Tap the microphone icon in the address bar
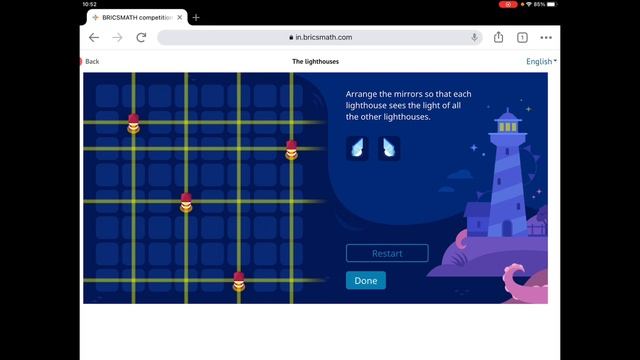Image resolution: width=640 pixels, height=360 pixels. pos(474,37)
